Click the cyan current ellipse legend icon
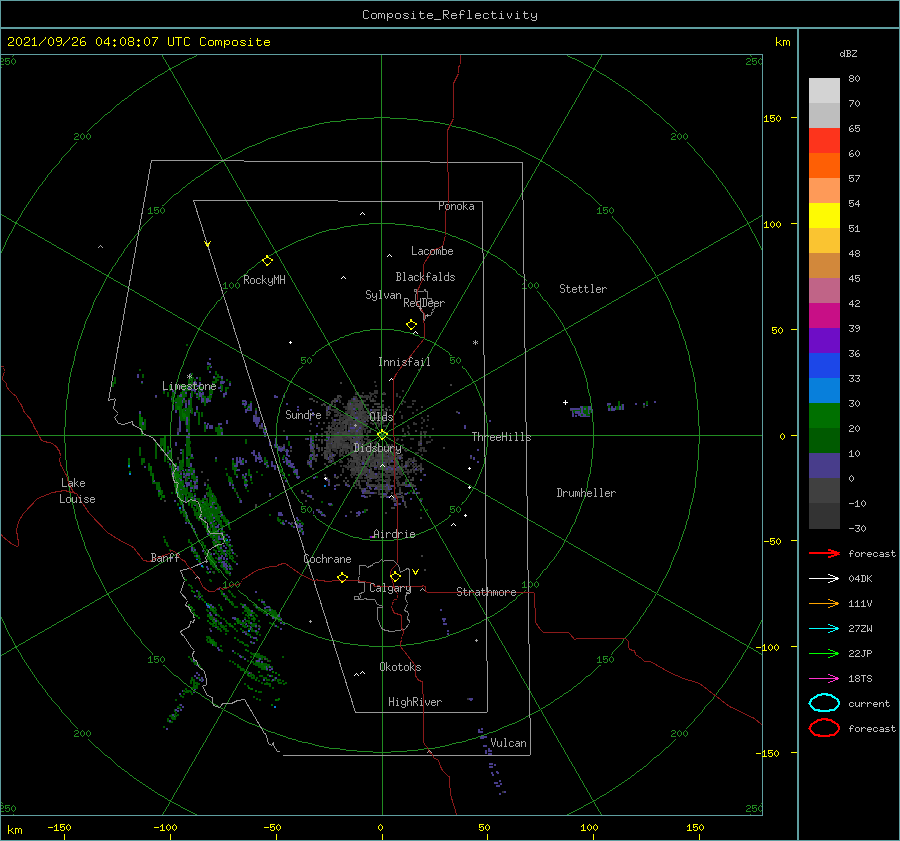 (824, 703)
